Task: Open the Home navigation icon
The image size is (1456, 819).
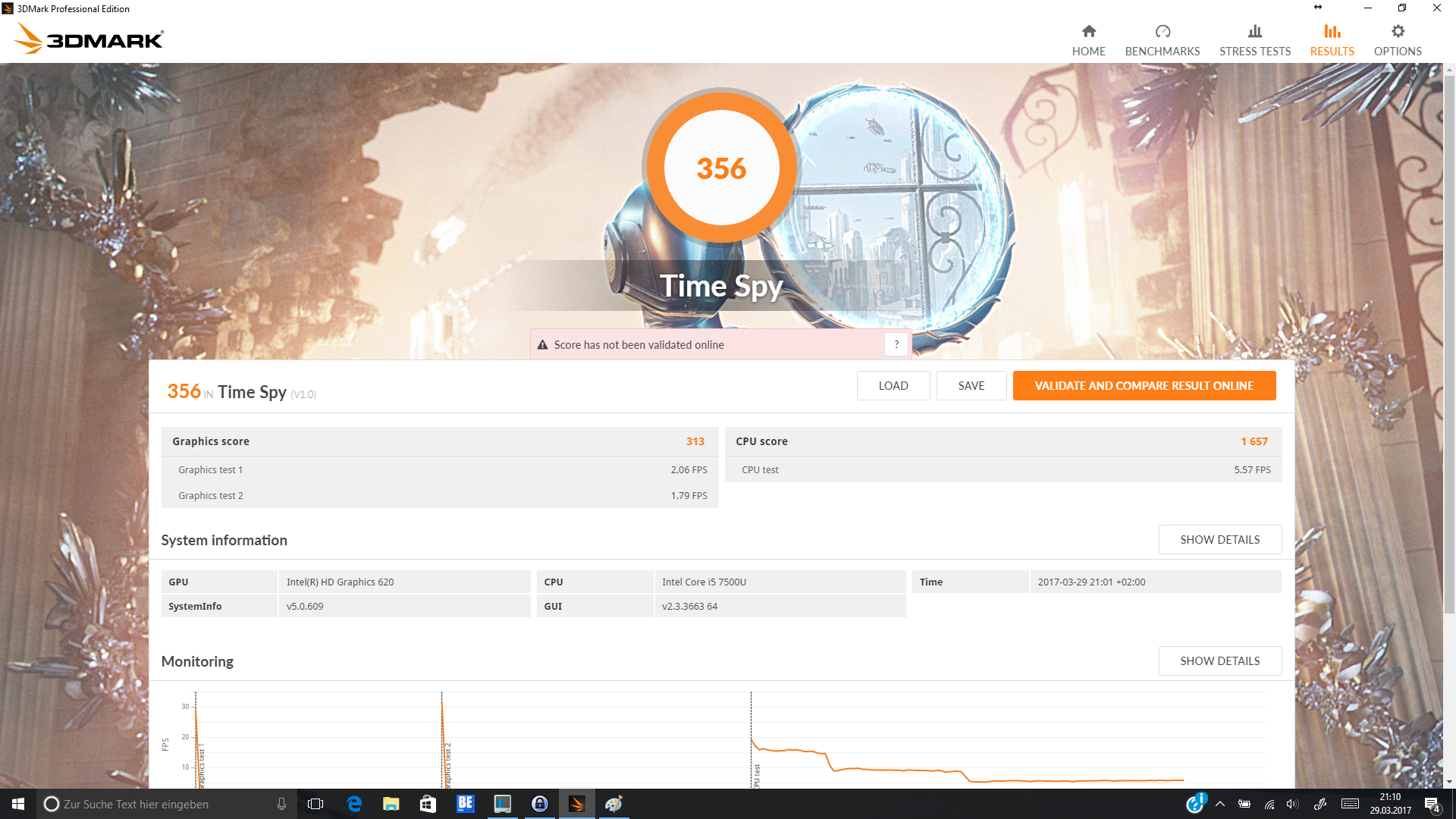Action: (1088, 31)
